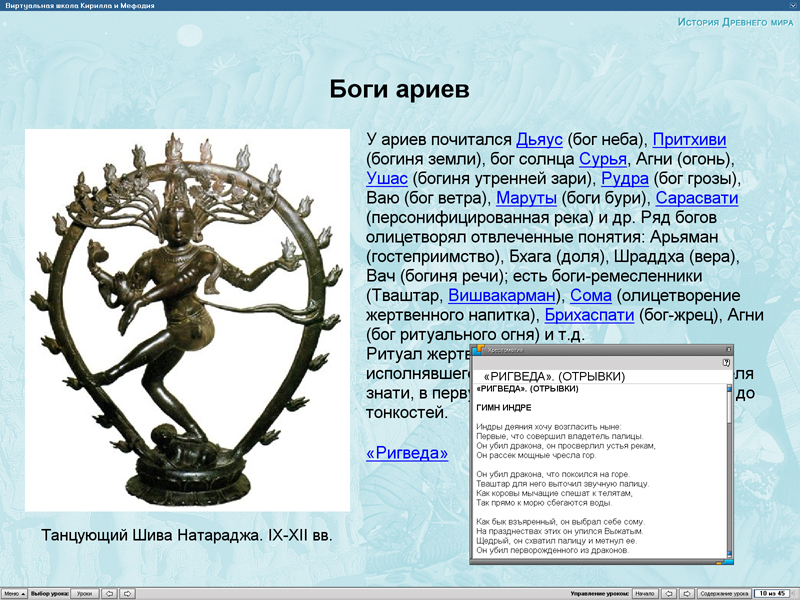This screenshot has width=800, height=600.
Task: Open the Вишвакарман link
Action: (x=502, y=295)
